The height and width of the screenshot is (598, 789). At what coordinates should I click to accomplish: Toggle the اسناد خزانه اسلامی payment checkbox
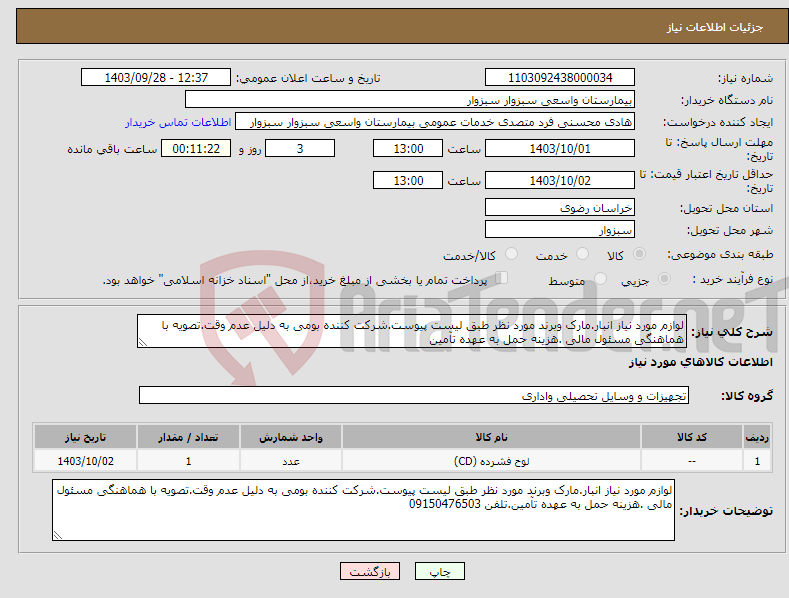pos(501,278)
